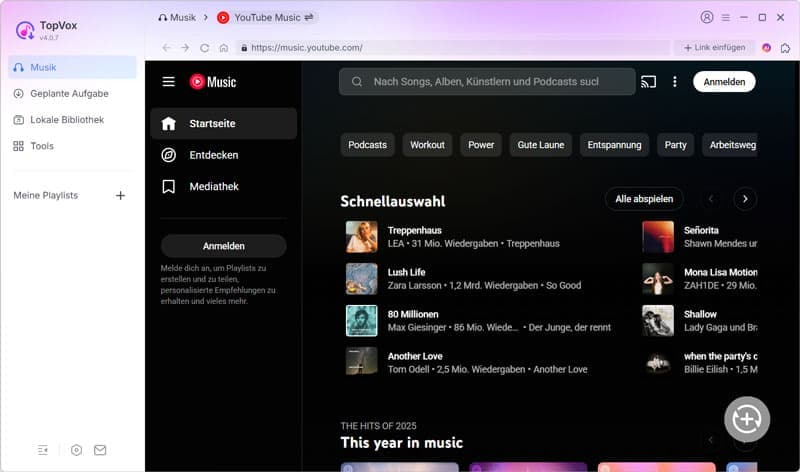This screenshot has width=800, height=472.
Task: Open feedback via the envelope icon
Action: click(100, 450)
